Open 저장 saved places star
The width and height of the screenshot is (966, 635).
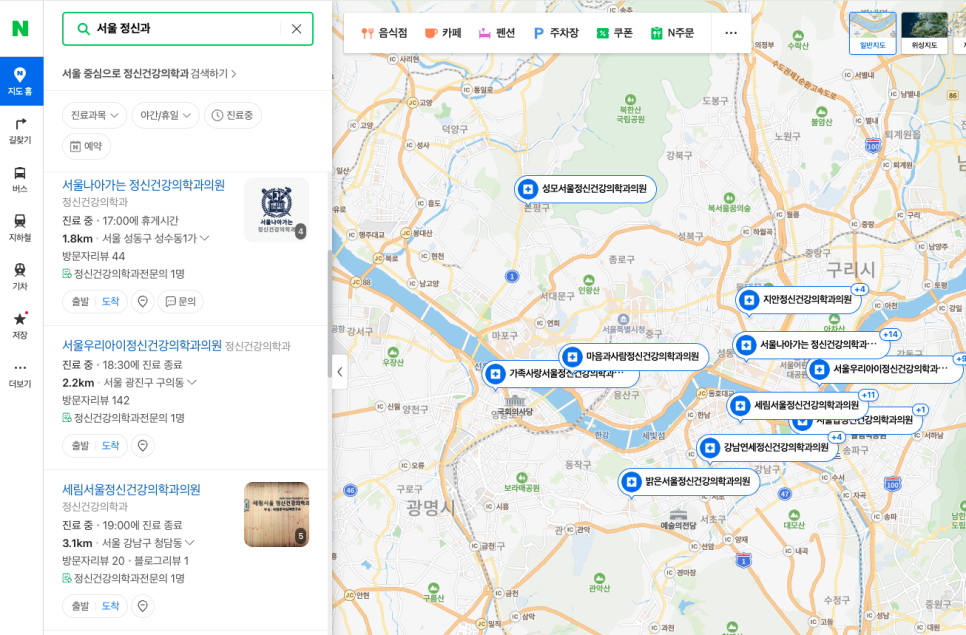pyautogui.click(x=20, y=325)
